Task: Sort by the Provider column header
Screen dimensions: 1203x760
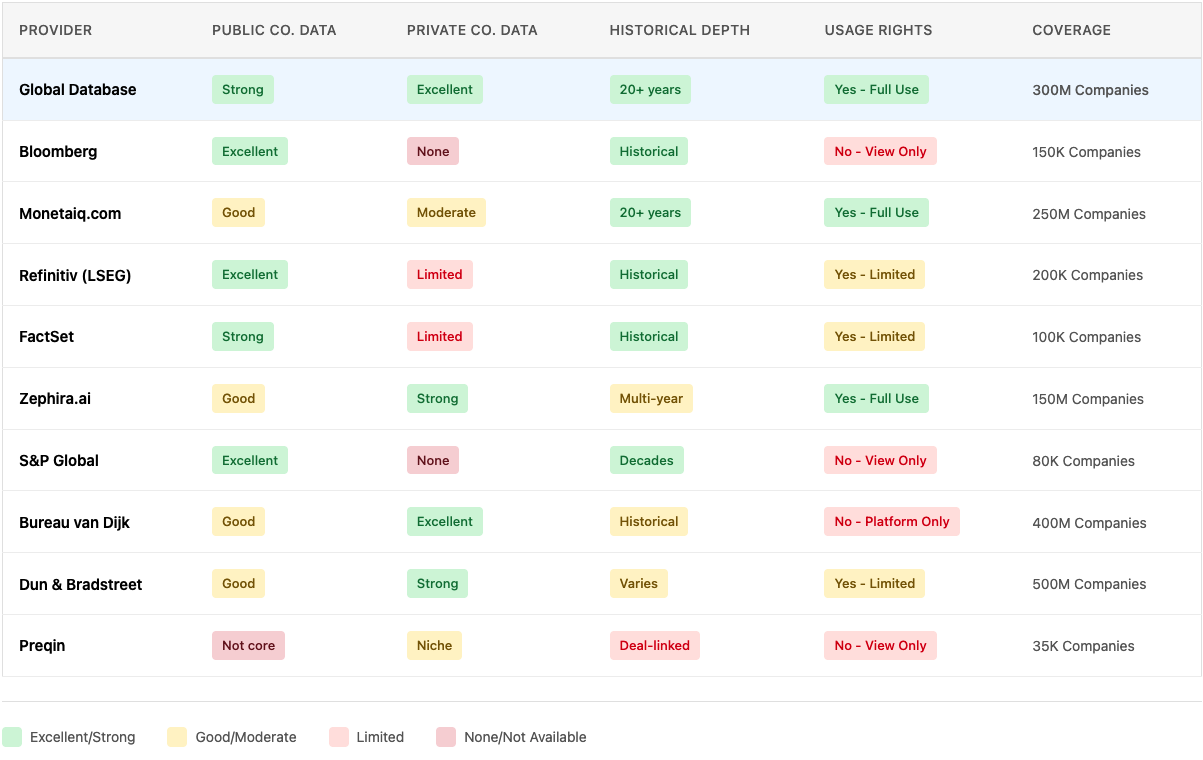Action: (55, 30)
